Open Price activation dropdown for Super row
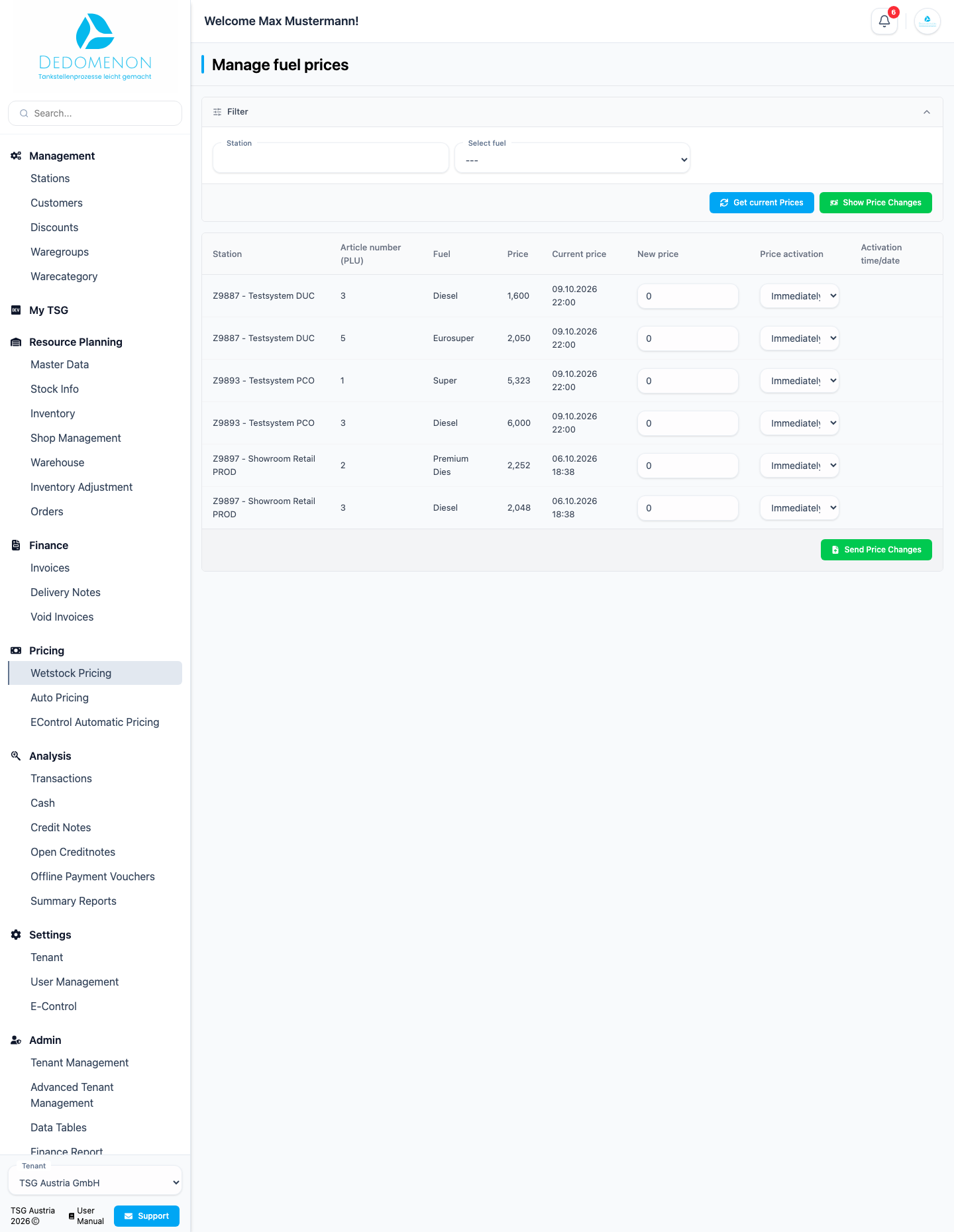This screenshot has width=954, height=1232. coord(800,381)
